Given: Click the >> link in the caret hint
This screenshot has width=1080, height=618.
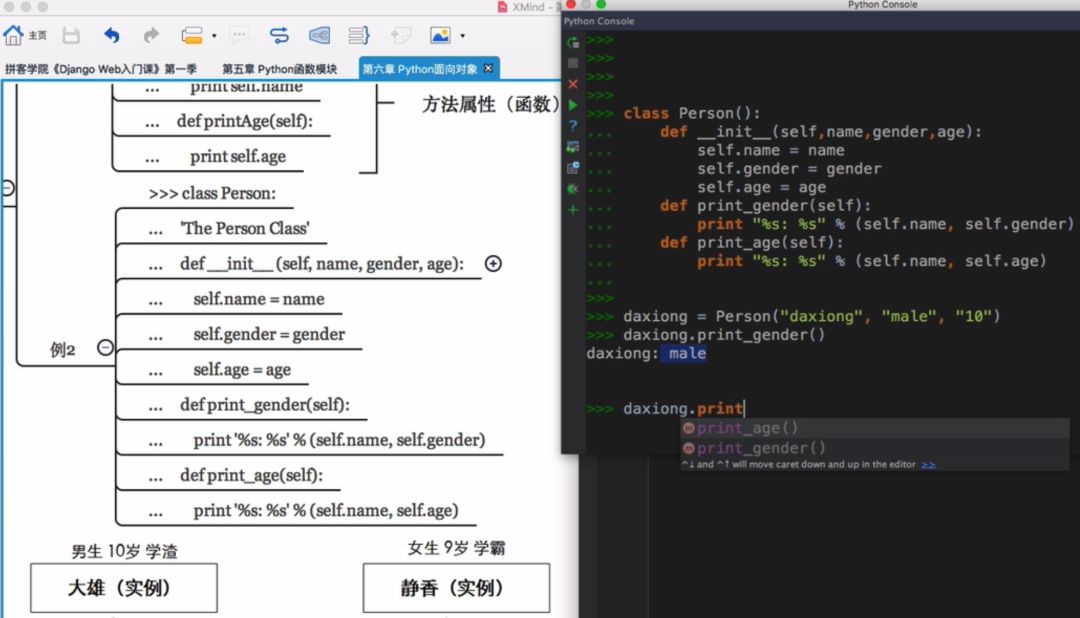Looking at the screenshot, I should (x=929, y=465).
